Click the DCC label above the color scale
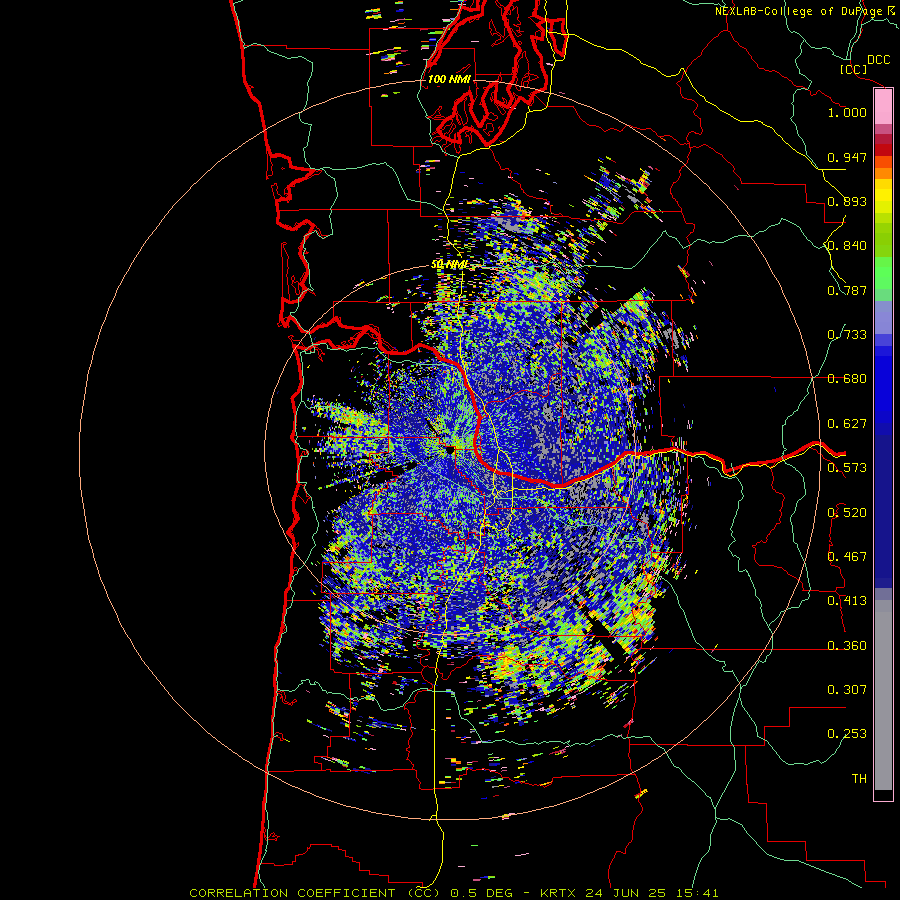Screen dimensions: 900x900 point(879,60)
